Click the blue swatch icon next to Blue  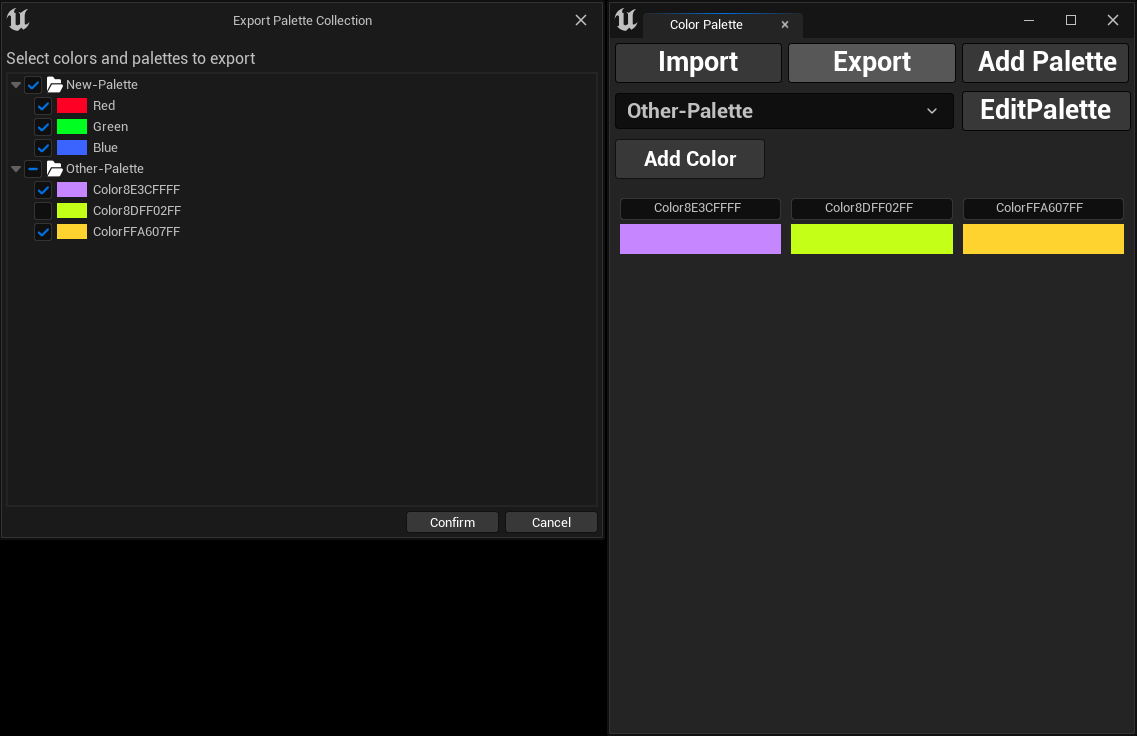73,147
